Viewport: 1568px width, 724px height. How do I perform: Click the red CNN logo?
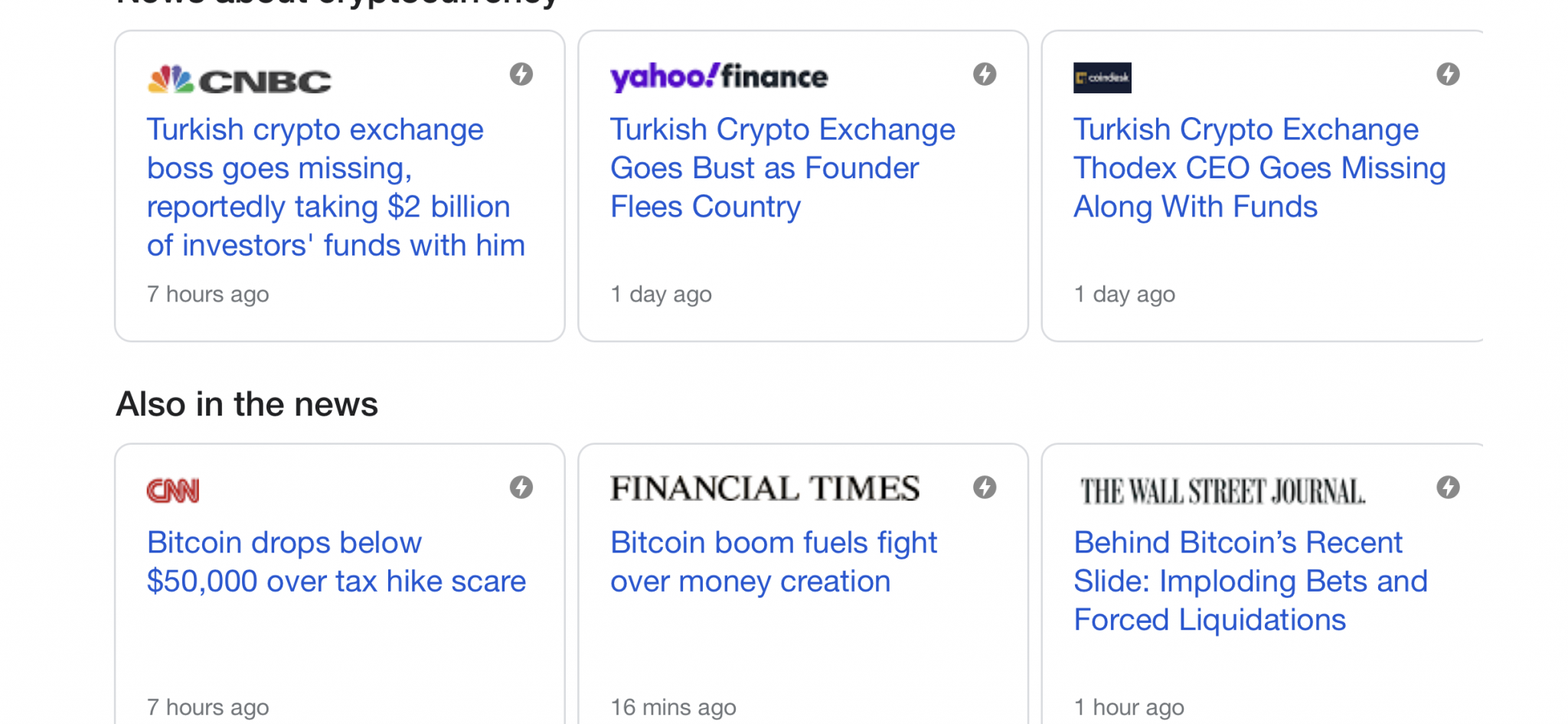(173, 491)
